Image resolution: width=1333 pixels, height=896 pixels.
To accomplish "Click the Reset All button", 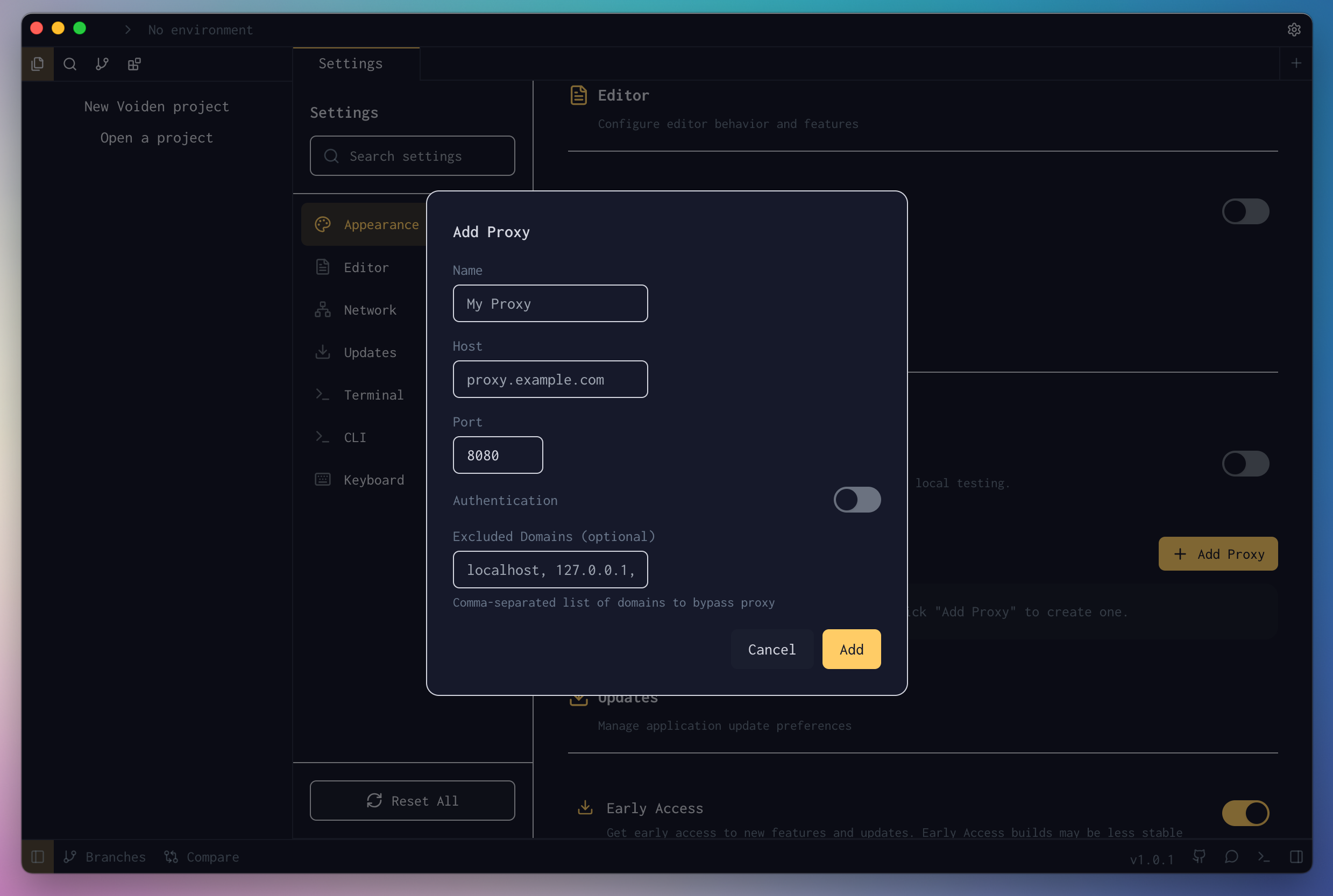I will (x=412, y=801).
